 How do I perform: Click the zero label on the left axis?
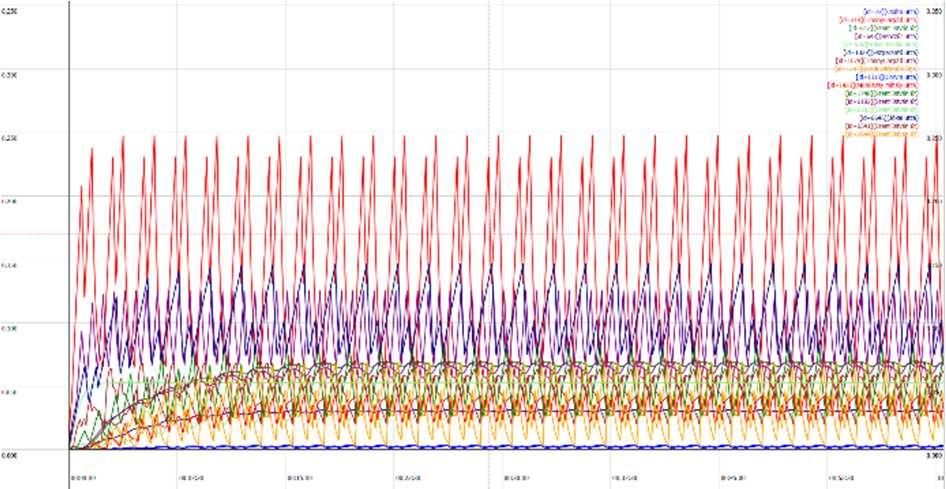(x=9, y=456)
